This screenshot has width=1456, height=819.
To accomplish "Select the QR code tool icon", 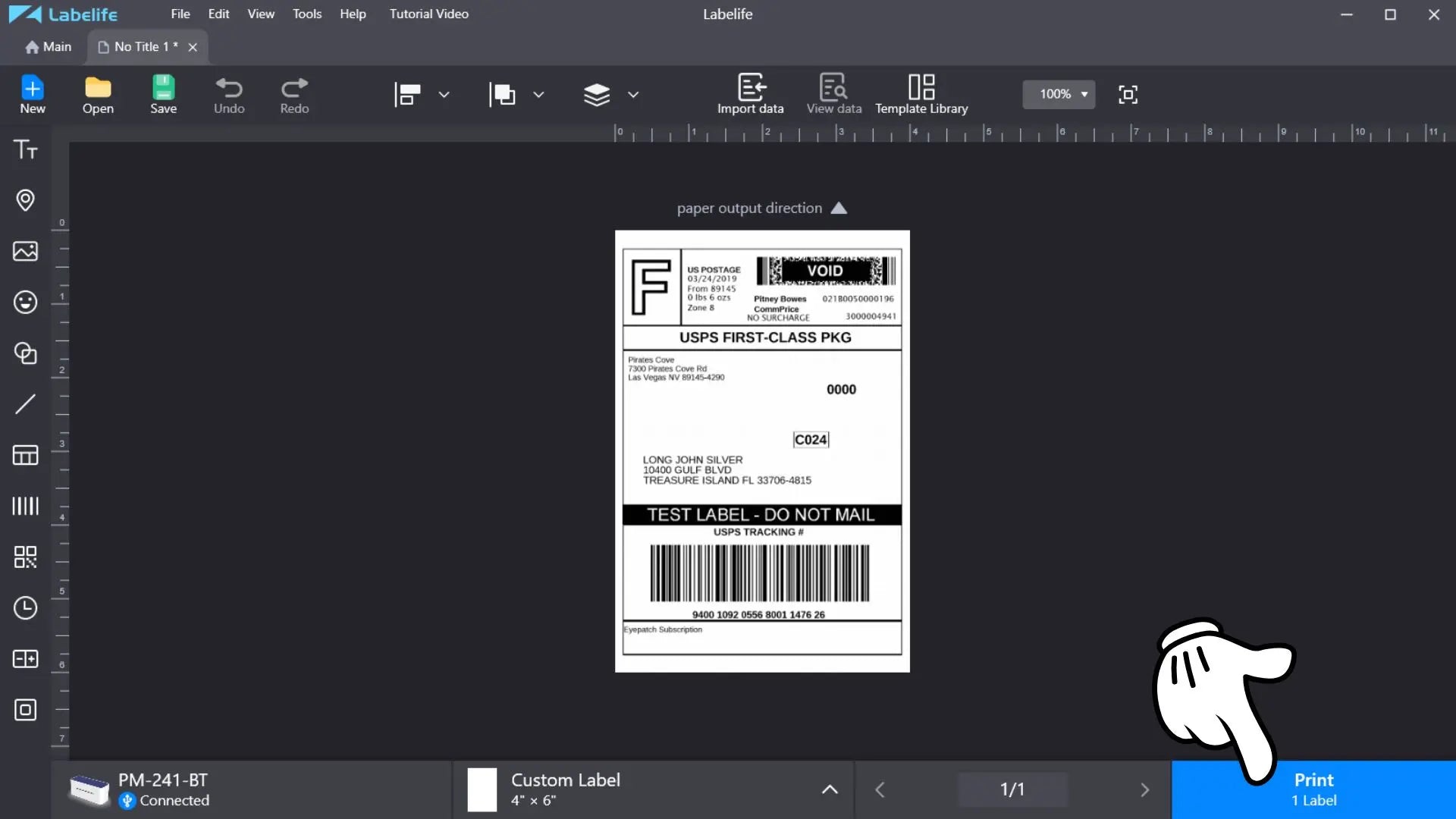I will tap(25, 557).
